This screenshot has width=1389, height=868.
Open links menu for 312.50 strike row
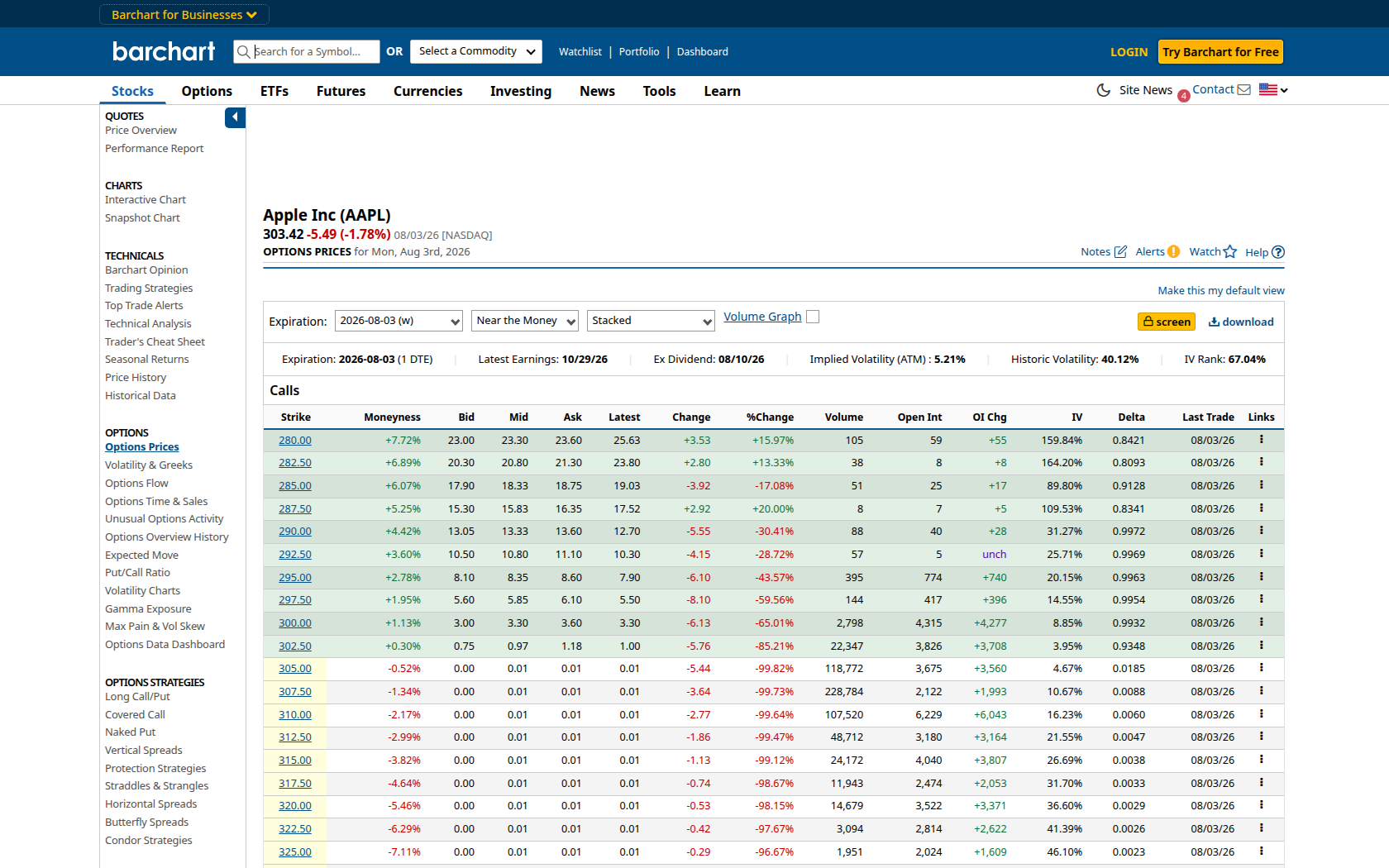[x=1262, y=737]
